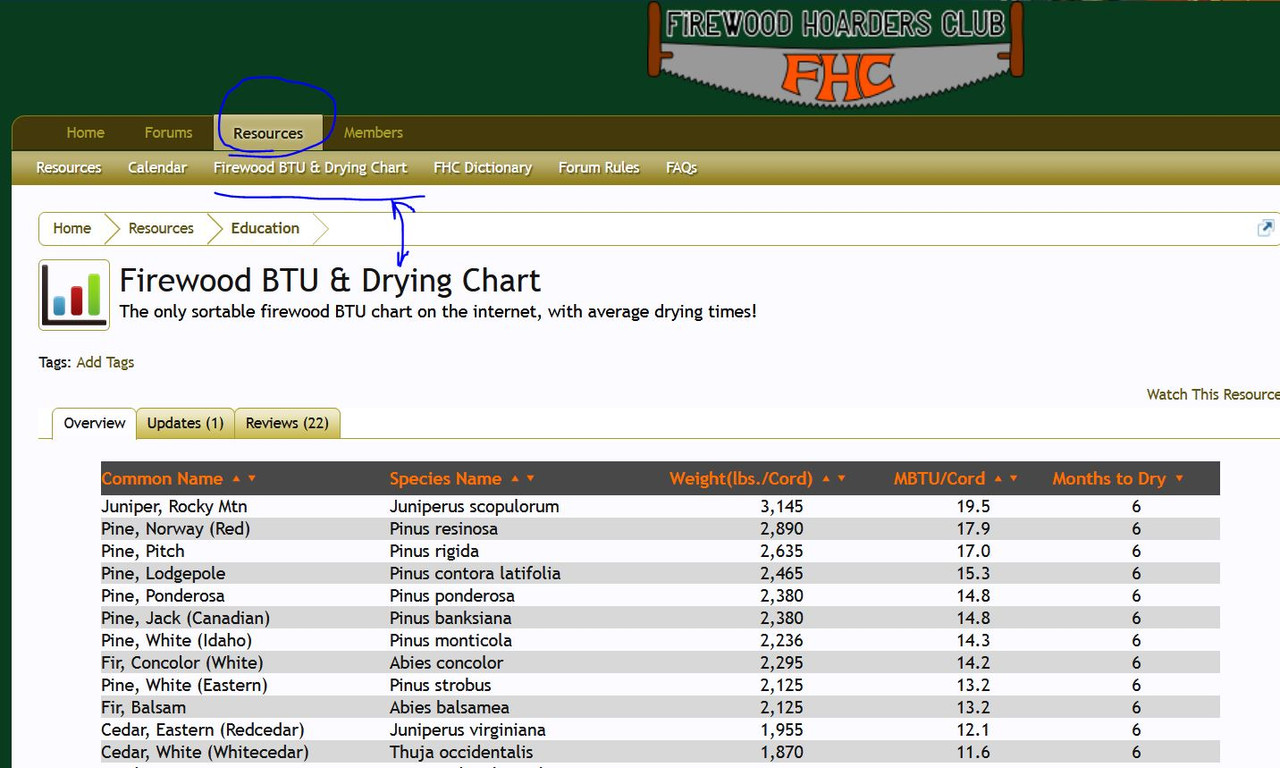Click the Add Tags link

105,362
